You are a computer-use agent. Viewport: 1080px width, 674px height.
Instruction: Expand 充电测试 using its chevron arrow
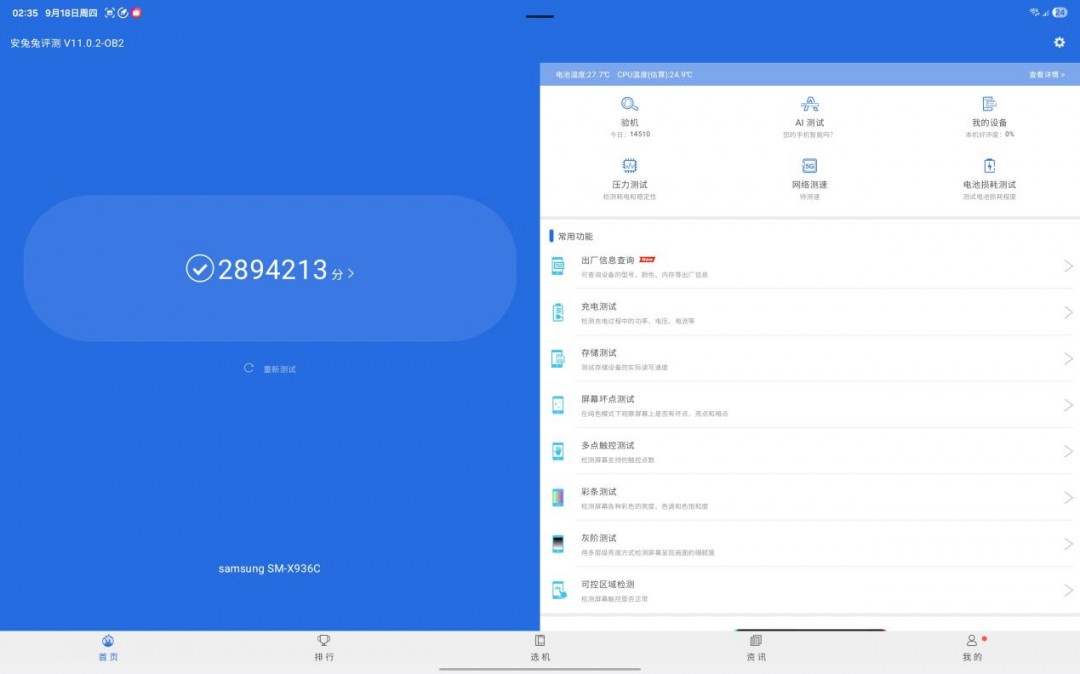pyautogui.click(x=1068, y=313)
